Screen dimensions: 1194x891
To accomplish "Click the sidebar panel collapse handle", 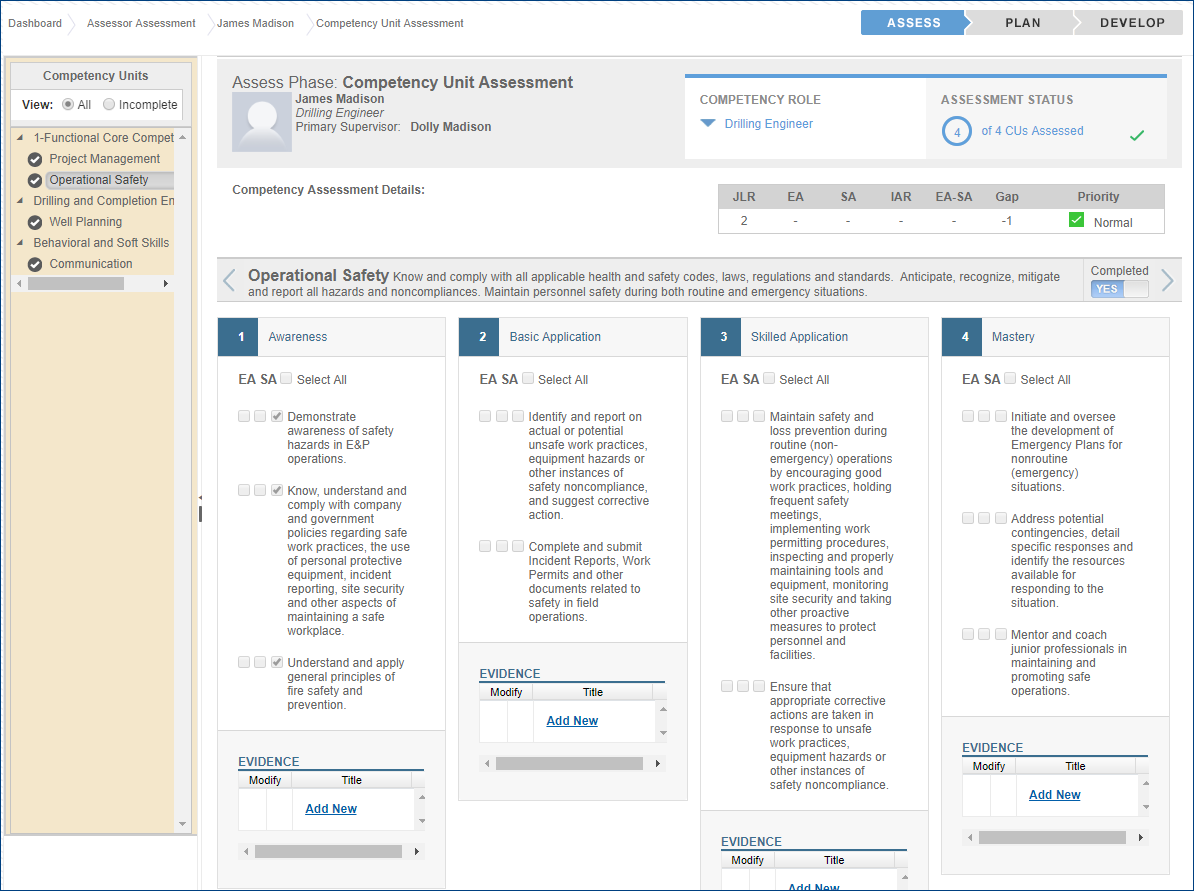I will [200, 509].
